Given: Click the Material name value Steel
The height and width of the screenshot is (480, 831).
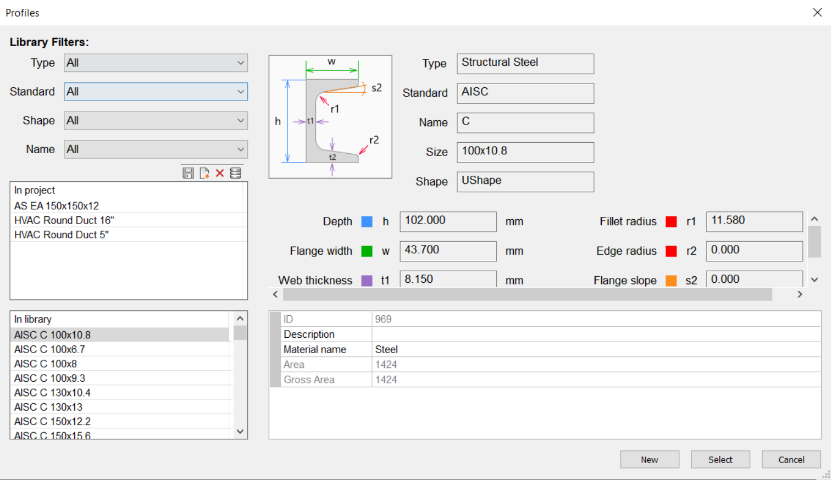Looking at the screenshot, I should pyautogui.click(x=596, y=349).
